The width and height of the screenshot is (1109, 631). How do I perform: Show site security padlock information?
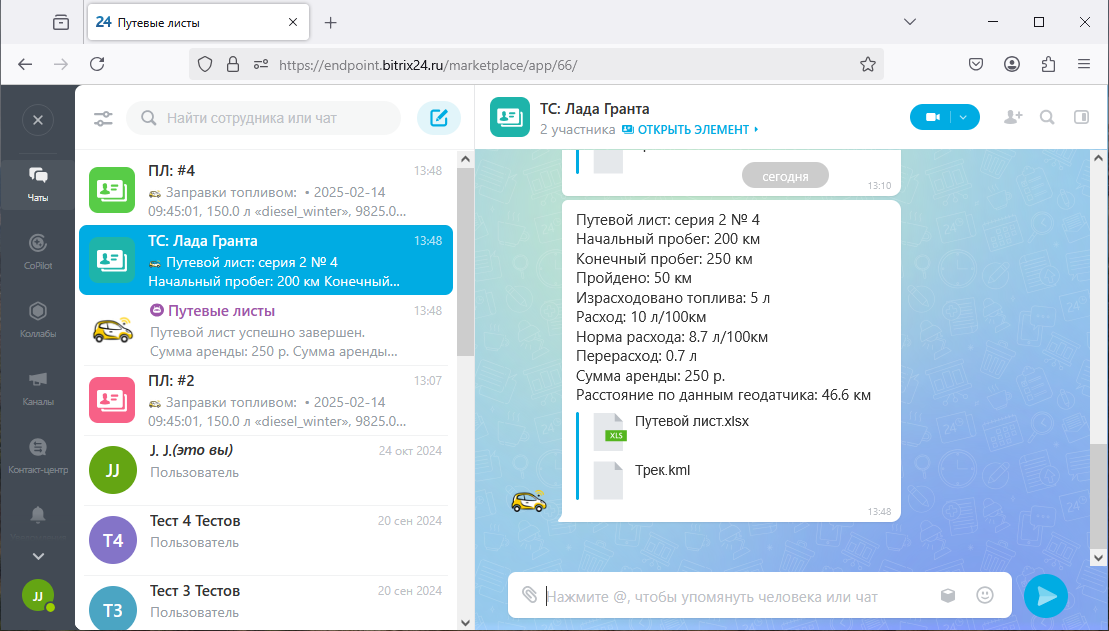(x=233, y=64)
